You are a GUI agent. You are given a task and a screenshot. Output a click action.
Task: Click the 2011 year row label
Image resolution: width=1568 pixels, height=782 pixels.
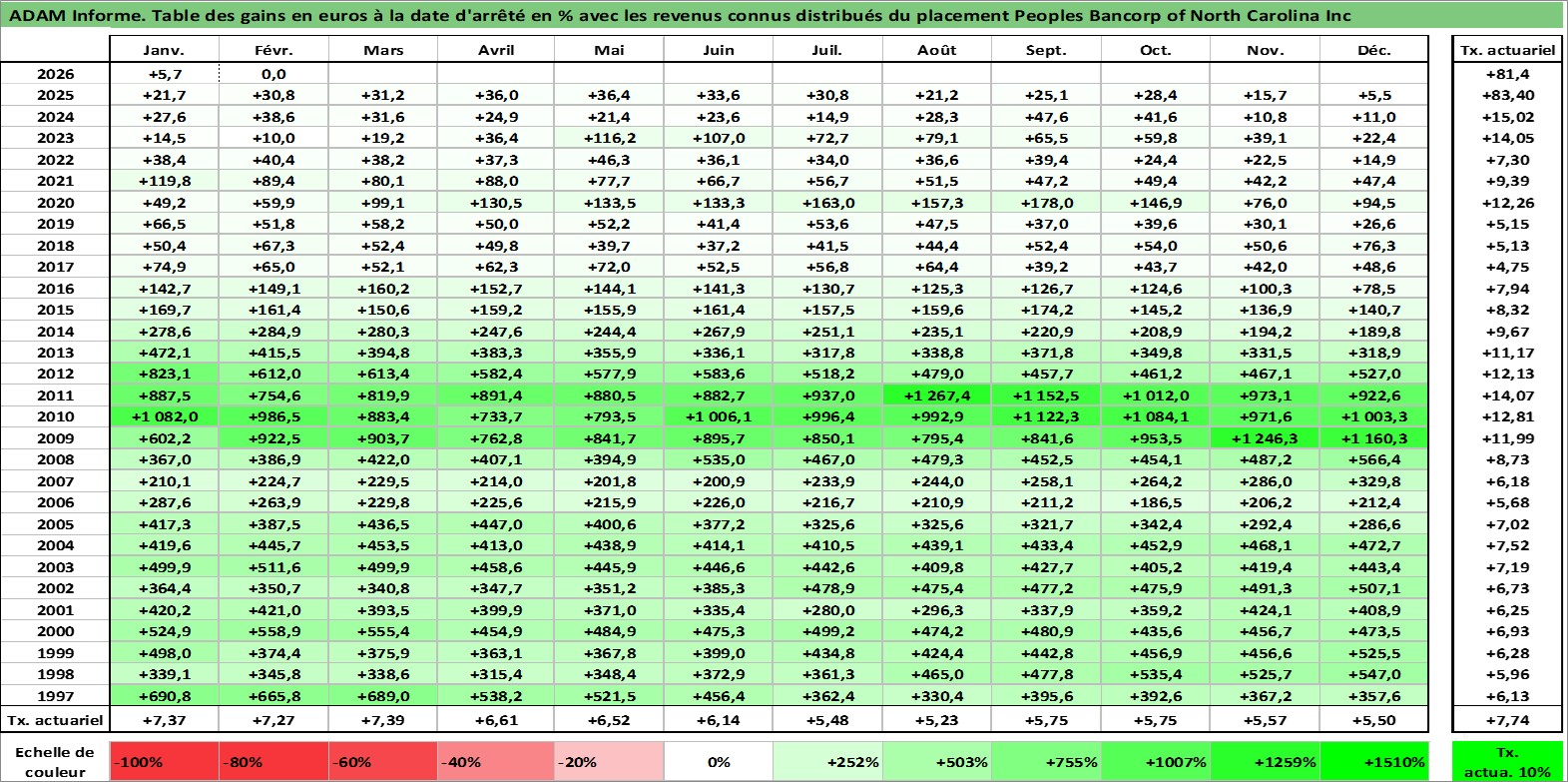coord(55,395)
